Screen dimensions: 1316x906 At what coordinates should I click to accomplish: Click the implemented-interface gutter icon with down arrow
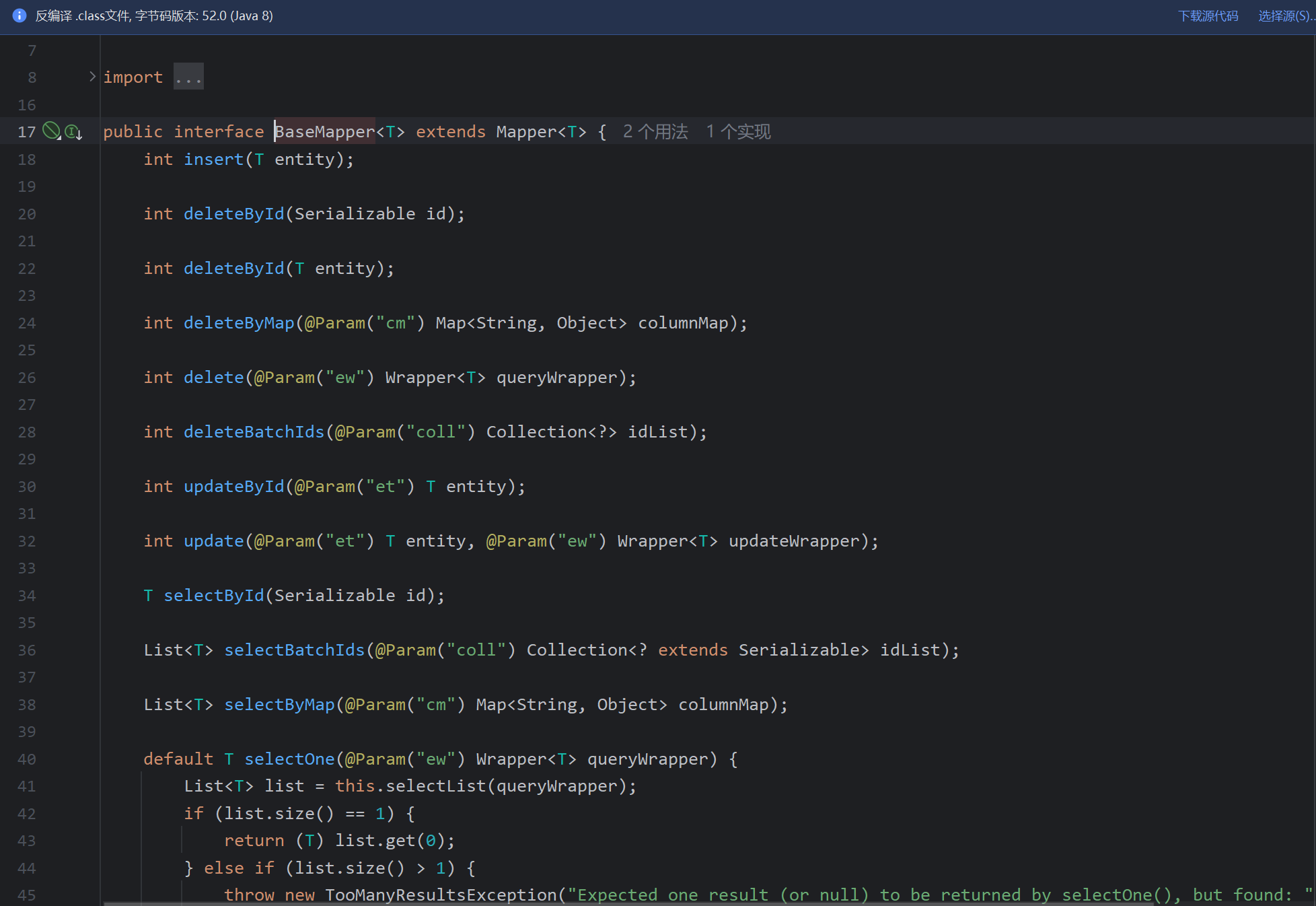73,132
